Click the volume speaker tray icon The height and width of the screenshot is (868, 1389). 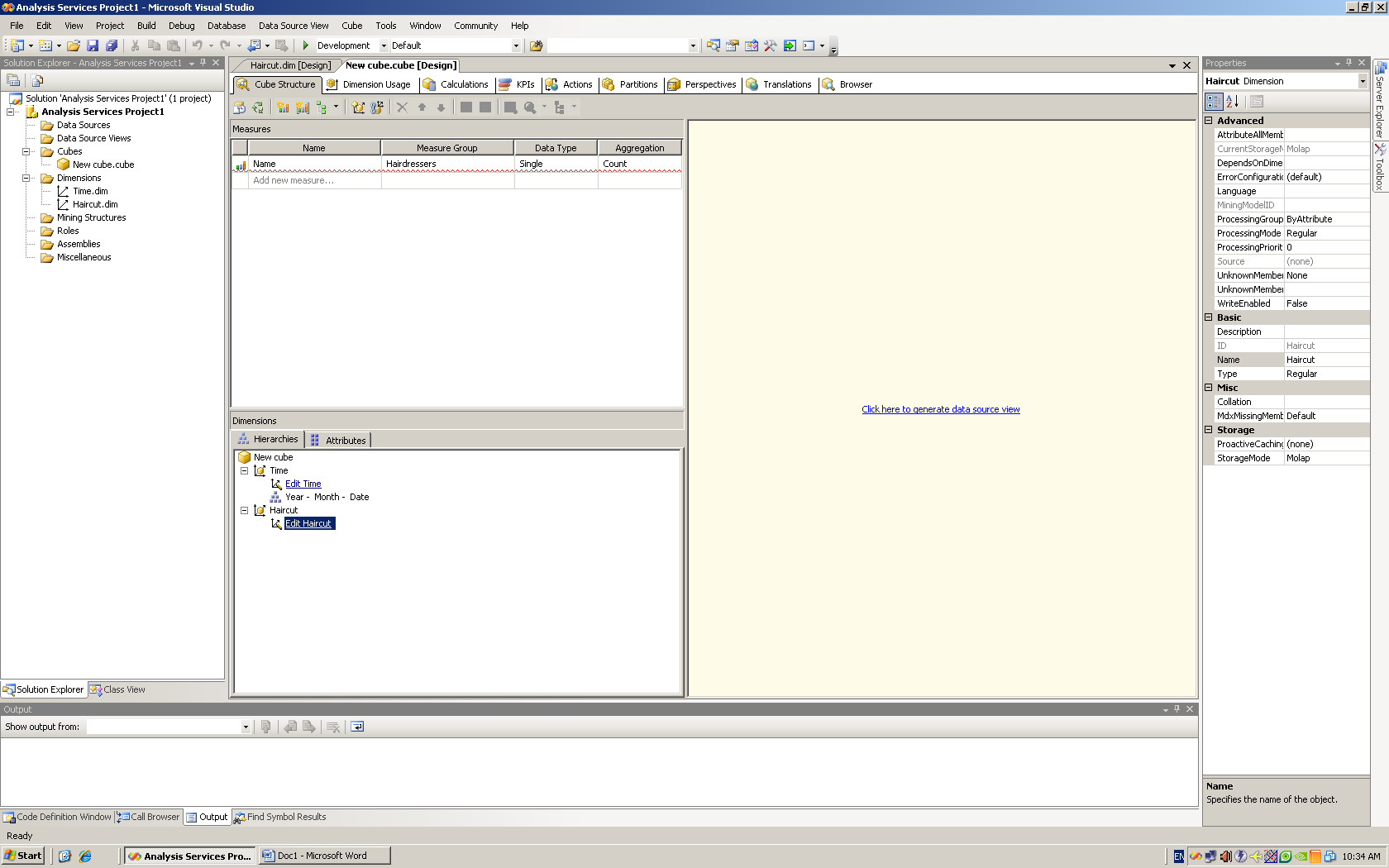pos(1226,856)
